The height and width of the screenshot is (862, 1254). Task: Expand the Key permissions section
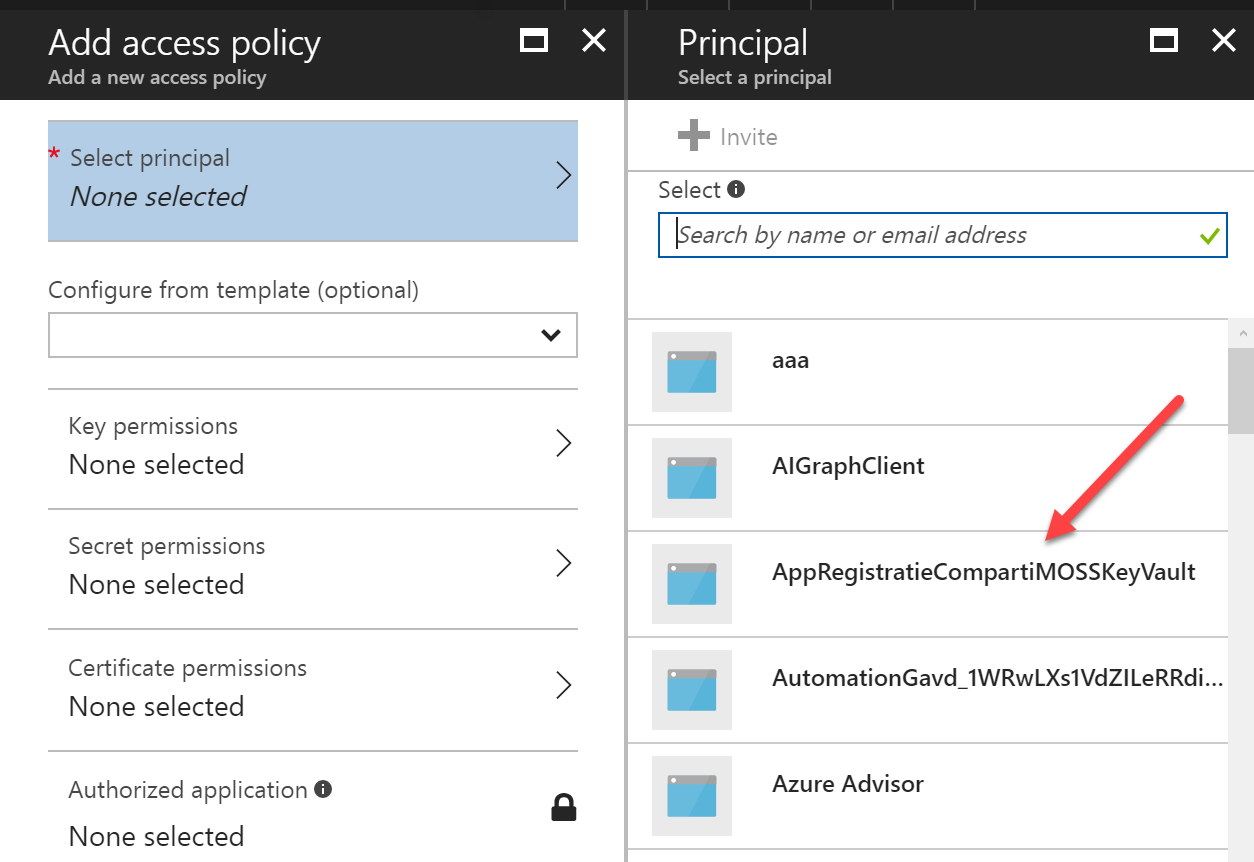coord(312,445)
